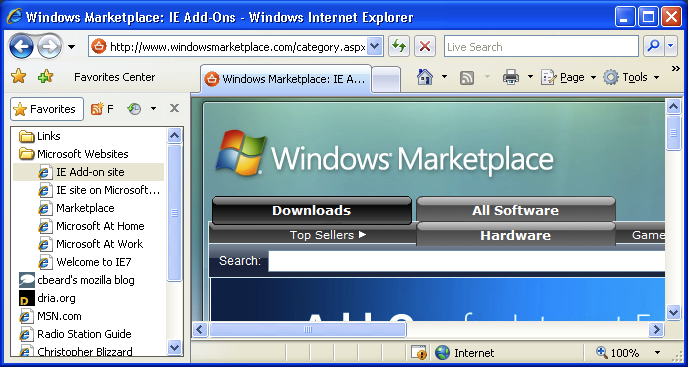This screenshot has height=368, width=689.
Task: Open the Print options dropdown arrow
Action: [x=530, y=77]
